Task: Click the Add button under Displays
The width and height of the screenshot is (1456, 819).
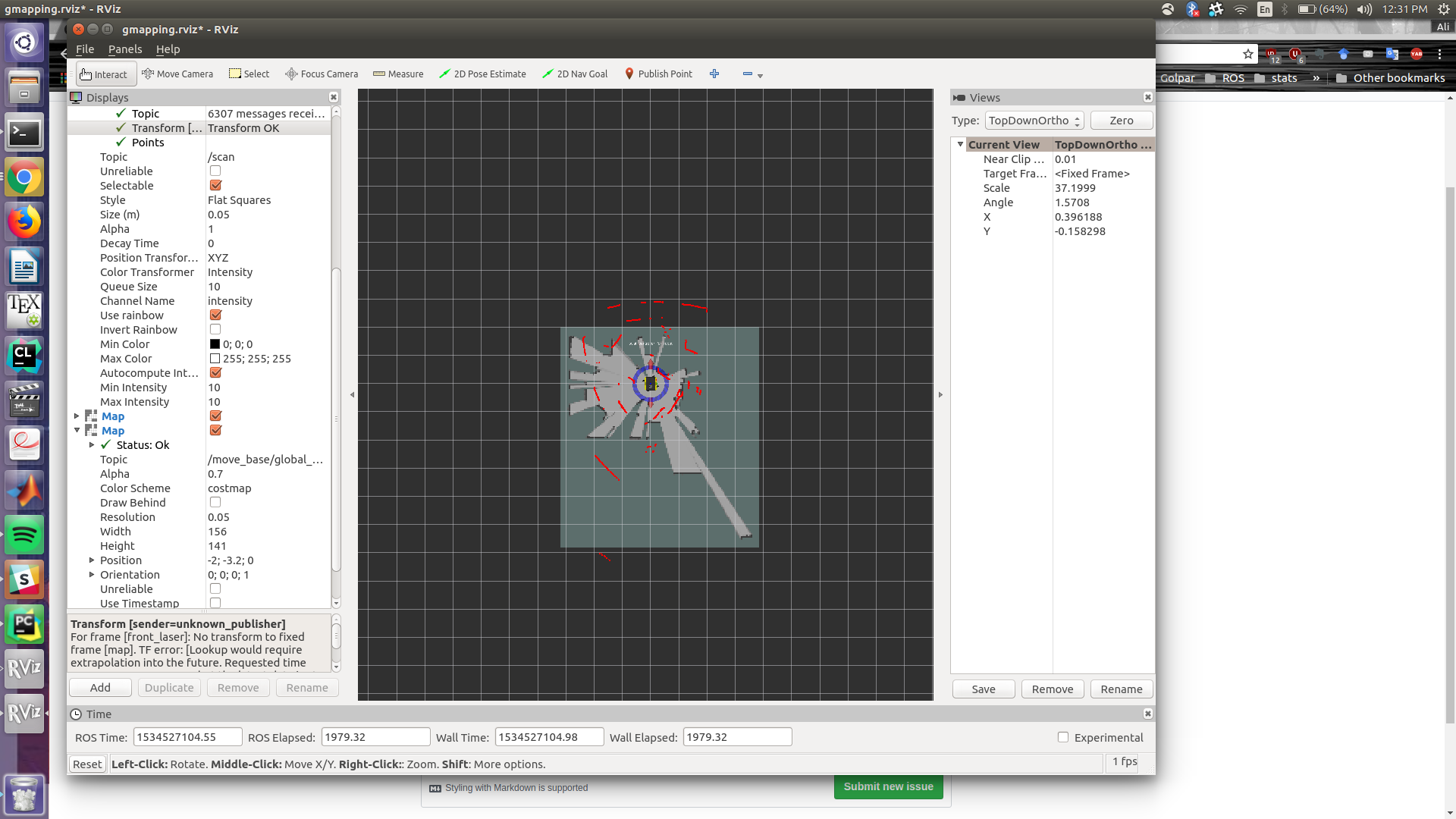Action: [99, 687]
